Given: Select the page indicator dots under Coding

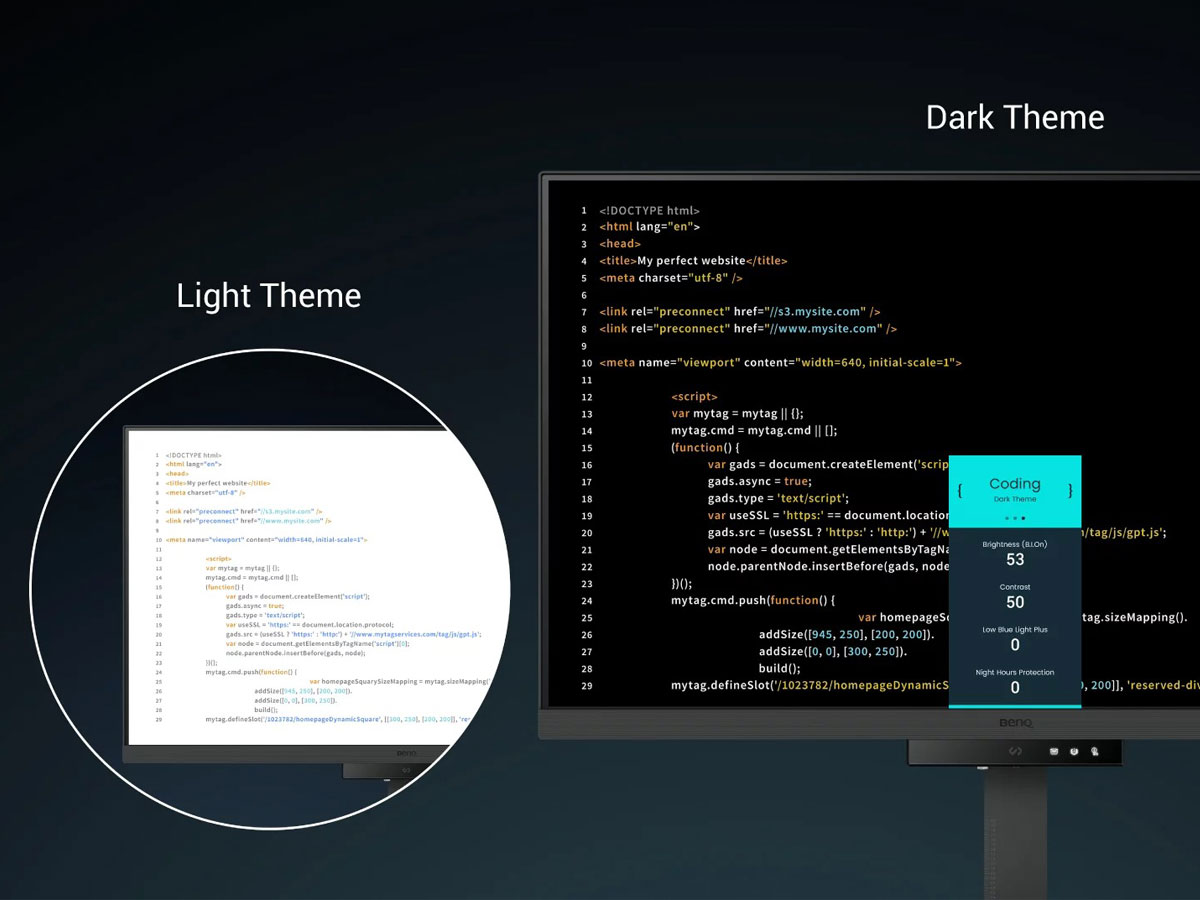Looking at the screenshot, I should click(x=1015, y=518).
